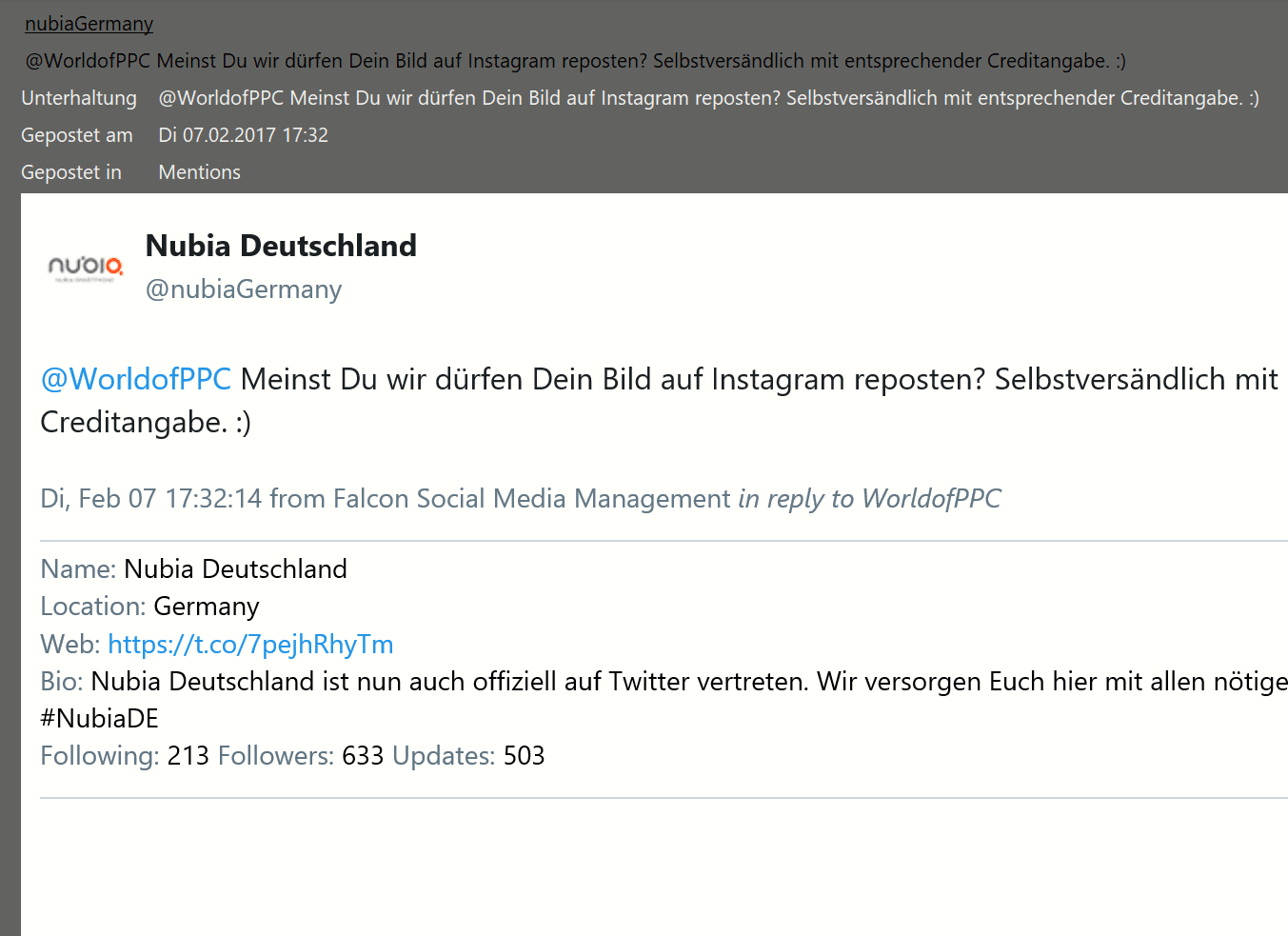Click the 'in reply to WorldofPPC' text

coord(869,498)
